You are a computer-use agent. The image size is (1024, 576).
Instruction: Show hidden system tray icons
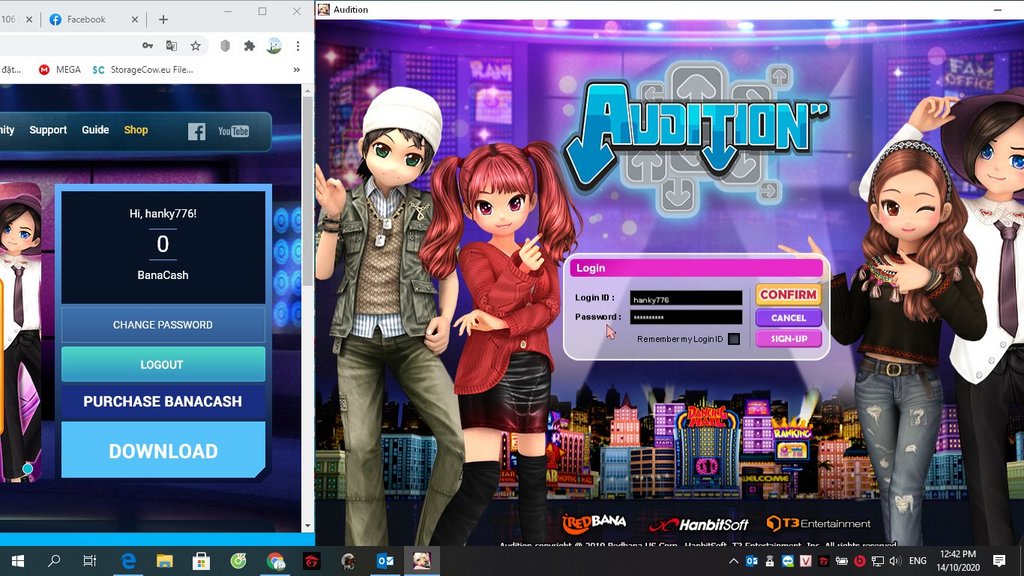[733, 560]
